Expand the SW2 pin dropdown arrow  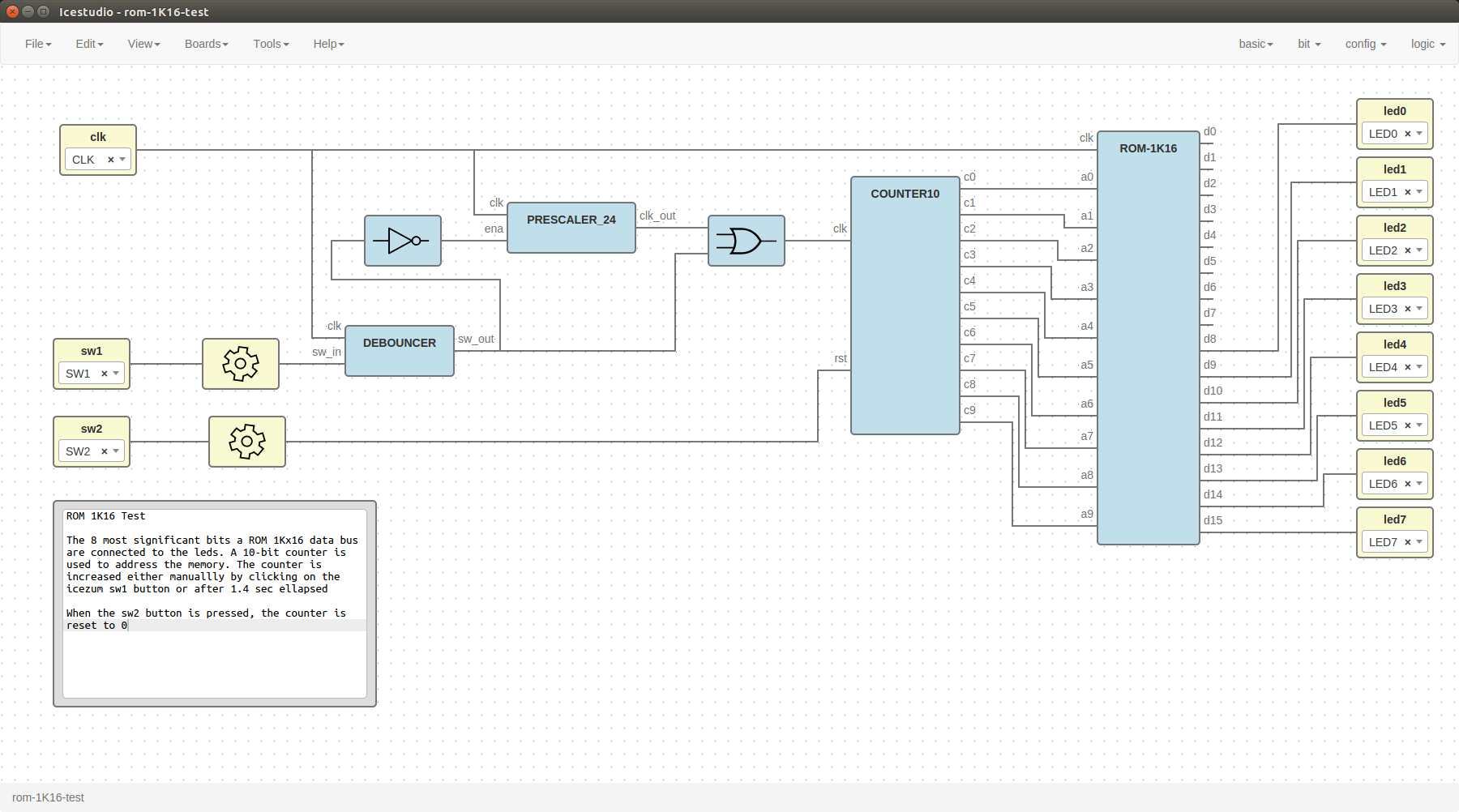point(116,451)
